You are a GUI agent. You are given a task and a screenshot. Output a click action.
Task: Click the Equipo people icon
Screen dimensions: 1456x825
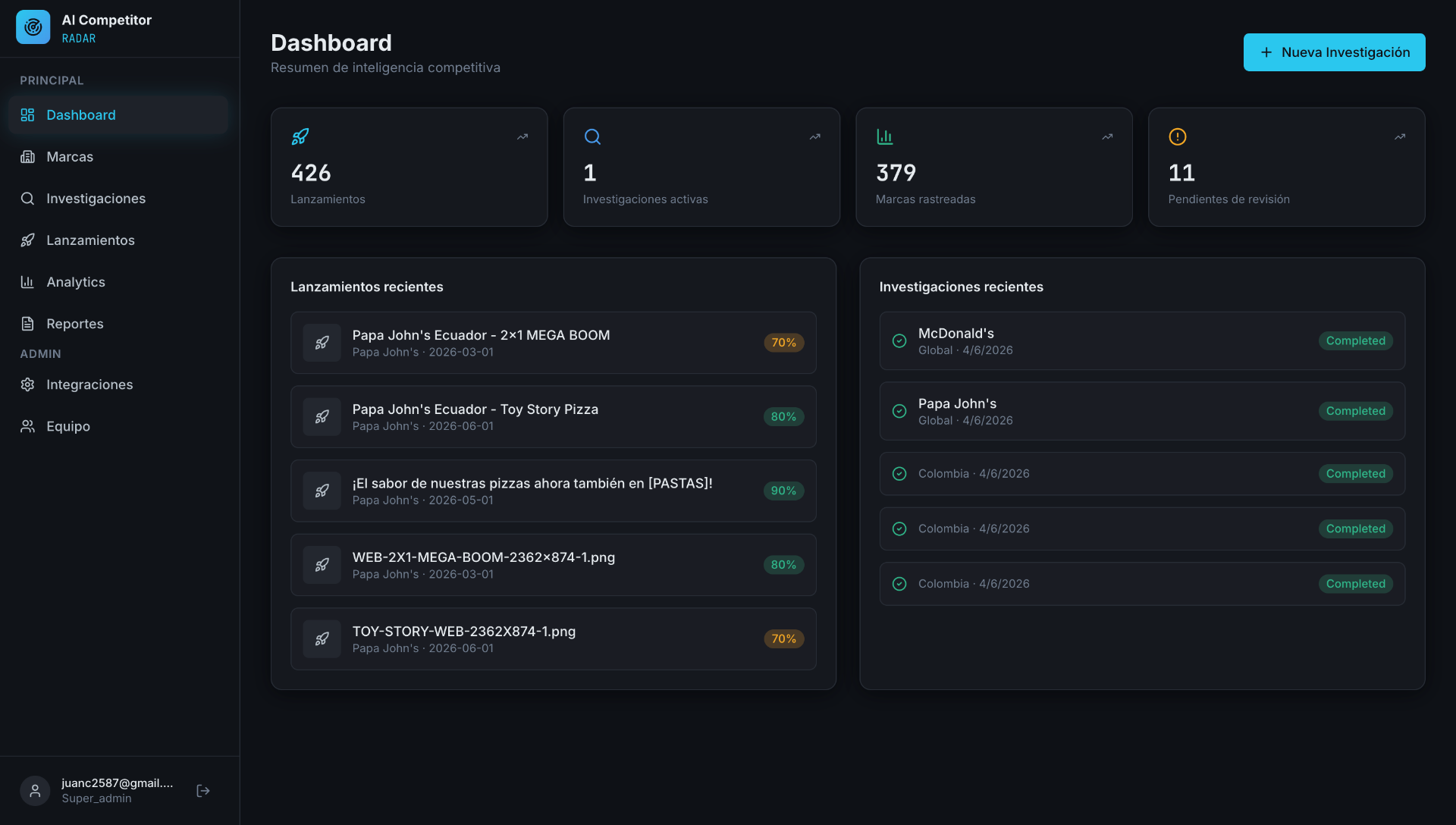pos(27,426)
